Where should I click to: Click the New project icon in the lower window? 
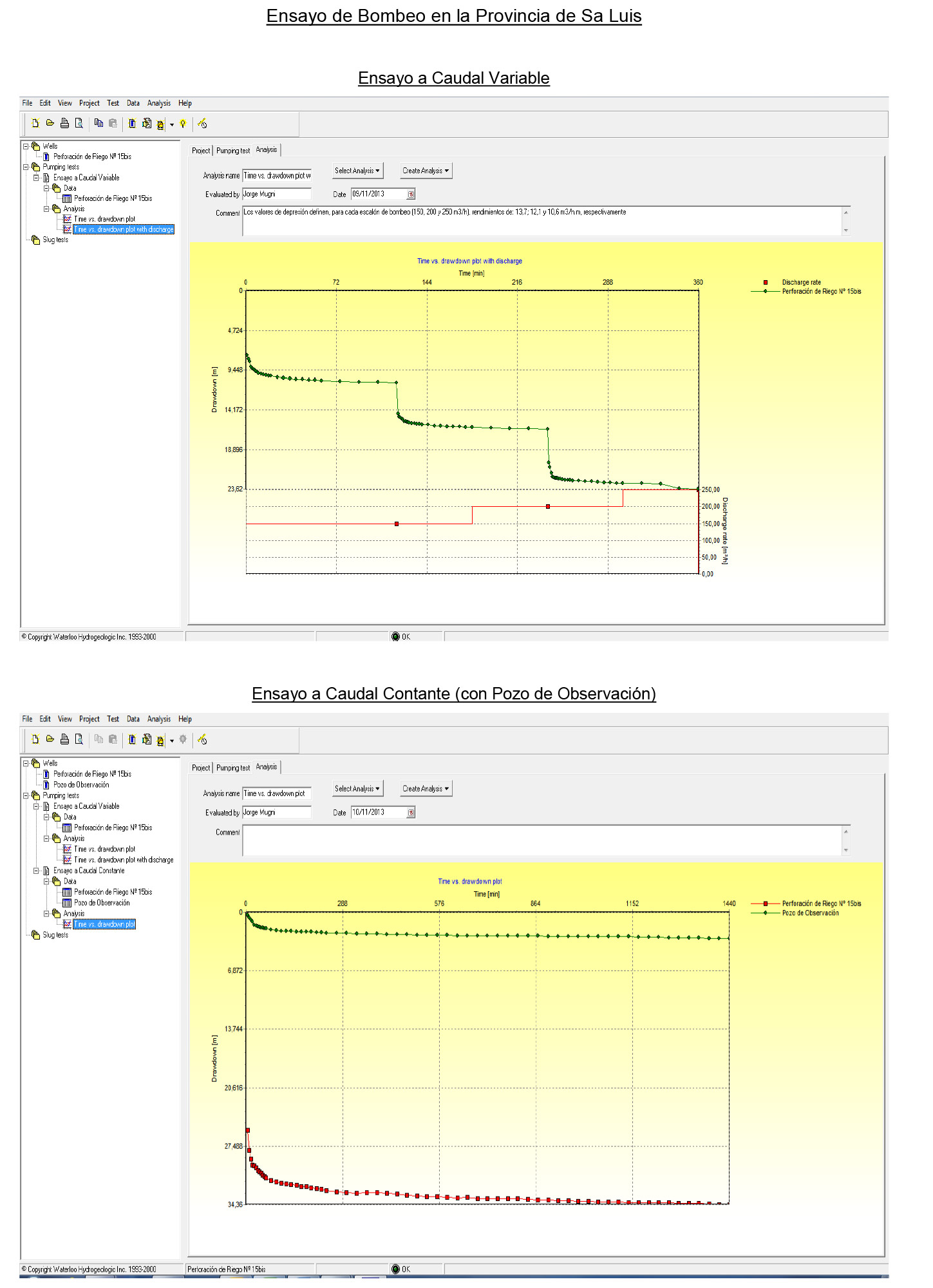point(35,739)
